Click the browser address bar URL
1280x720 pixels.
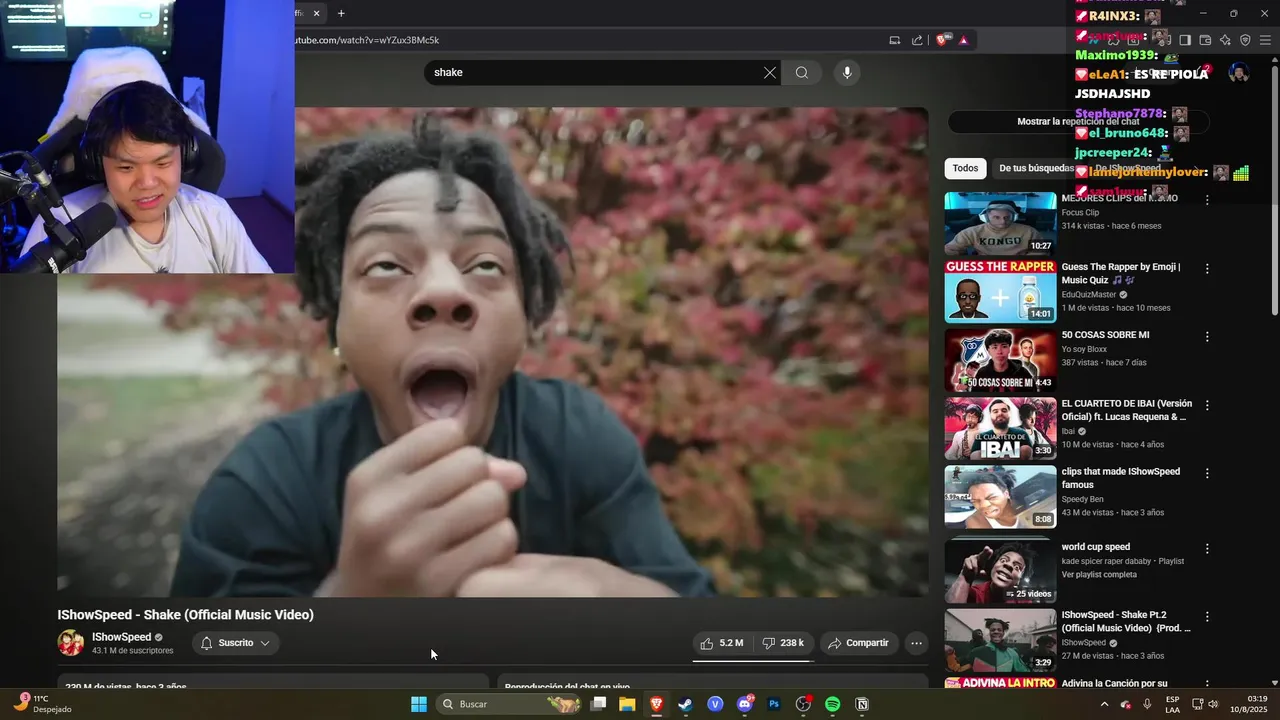pos(366,40)
